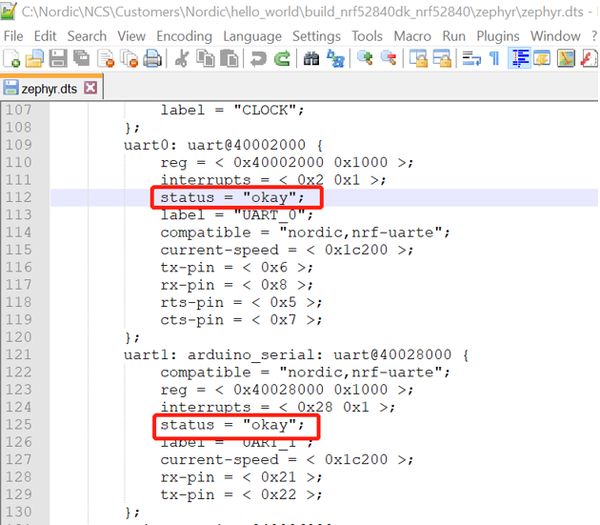600x525 pixels.
Task: Click text rx-pin = < 0x21 >;
Action: pyautogui.click(x=241, y=477)
